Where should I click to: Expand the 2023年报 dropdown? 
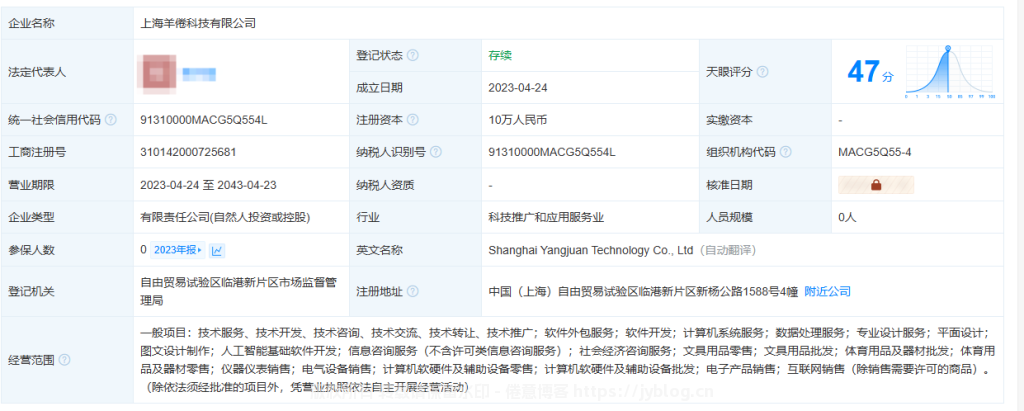tap(179, 250)
